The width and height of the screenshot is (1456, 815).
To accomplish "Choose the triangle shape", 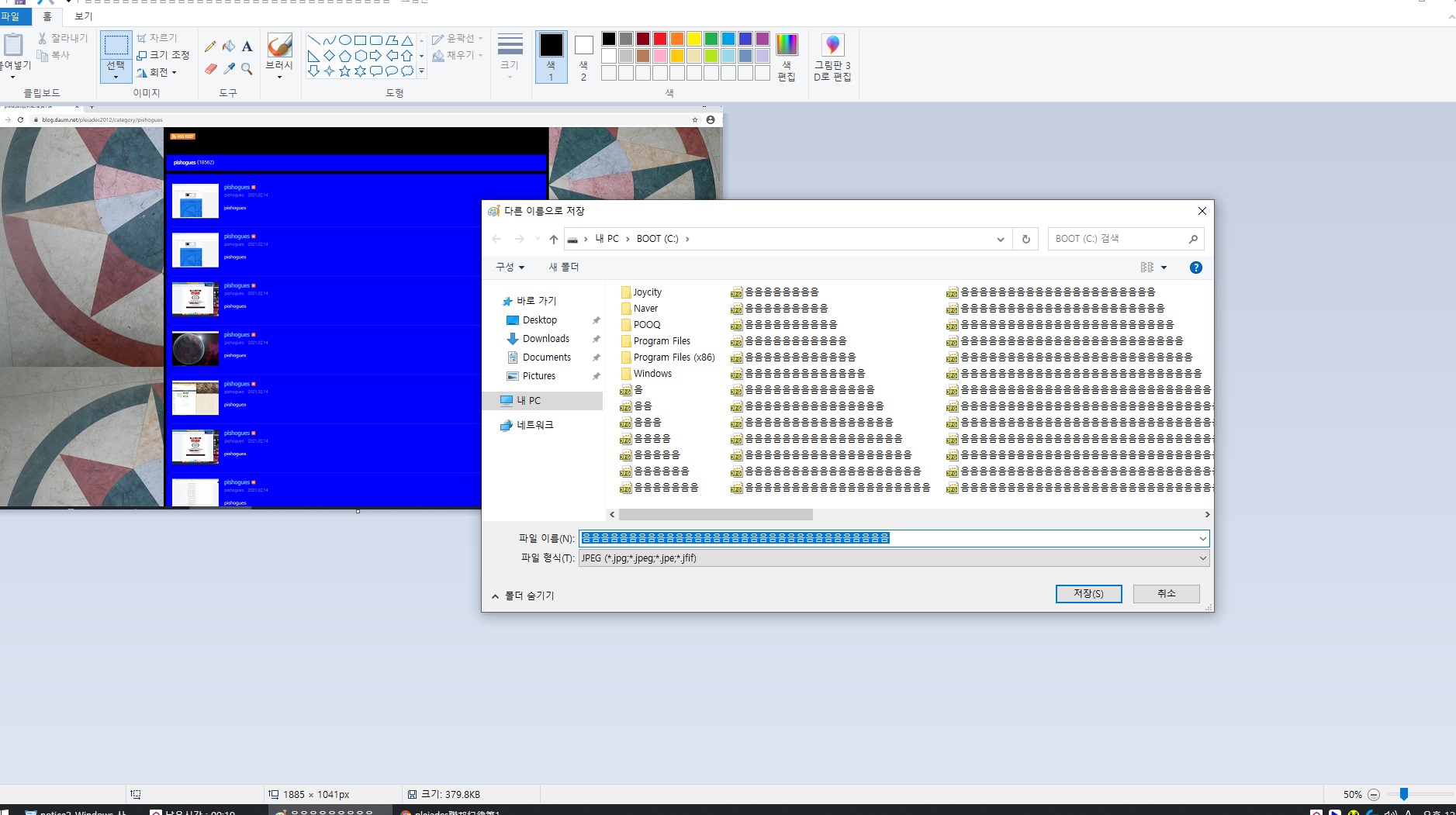I will click(x=406, y=40).
